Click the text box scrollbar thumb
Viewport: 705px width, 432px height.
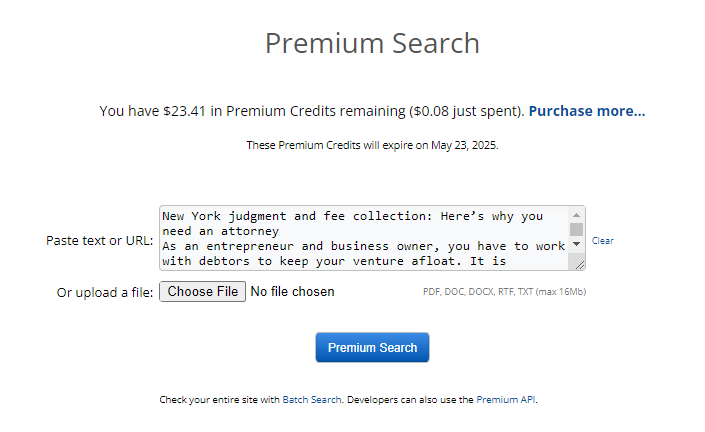pyautogui.click(x=576, y=229)
